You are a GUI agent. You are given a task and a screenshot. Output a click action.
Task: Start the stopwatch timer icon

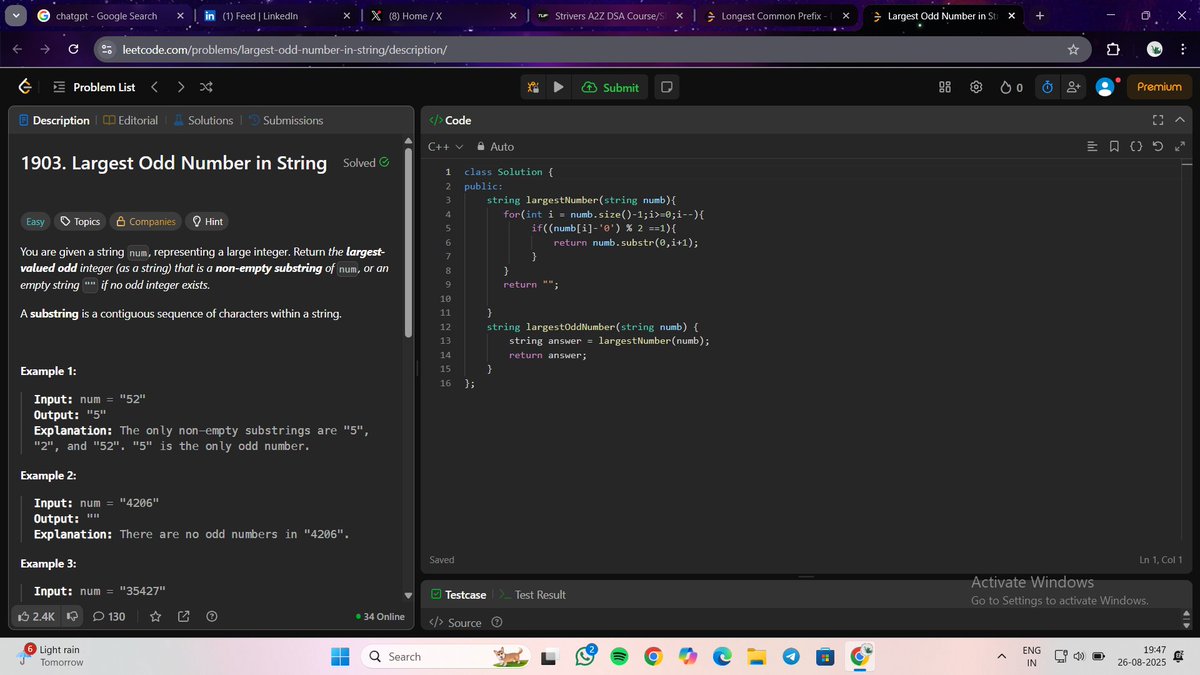pyautogui.click(x=1047, y=87)
